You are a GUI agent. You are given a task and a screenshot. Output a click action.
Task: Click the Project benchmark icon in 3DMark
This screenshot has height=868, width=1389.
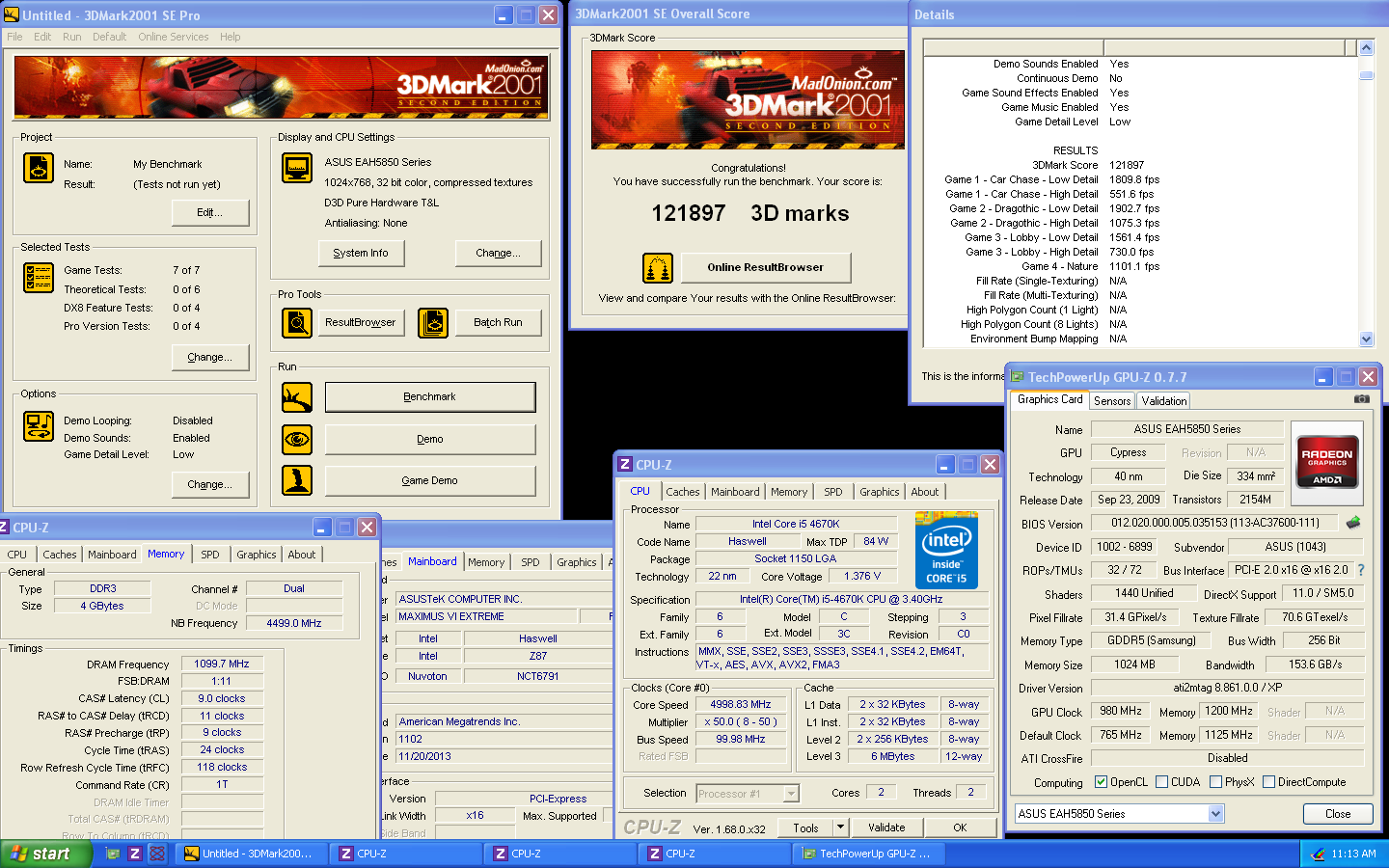(39, 168)
